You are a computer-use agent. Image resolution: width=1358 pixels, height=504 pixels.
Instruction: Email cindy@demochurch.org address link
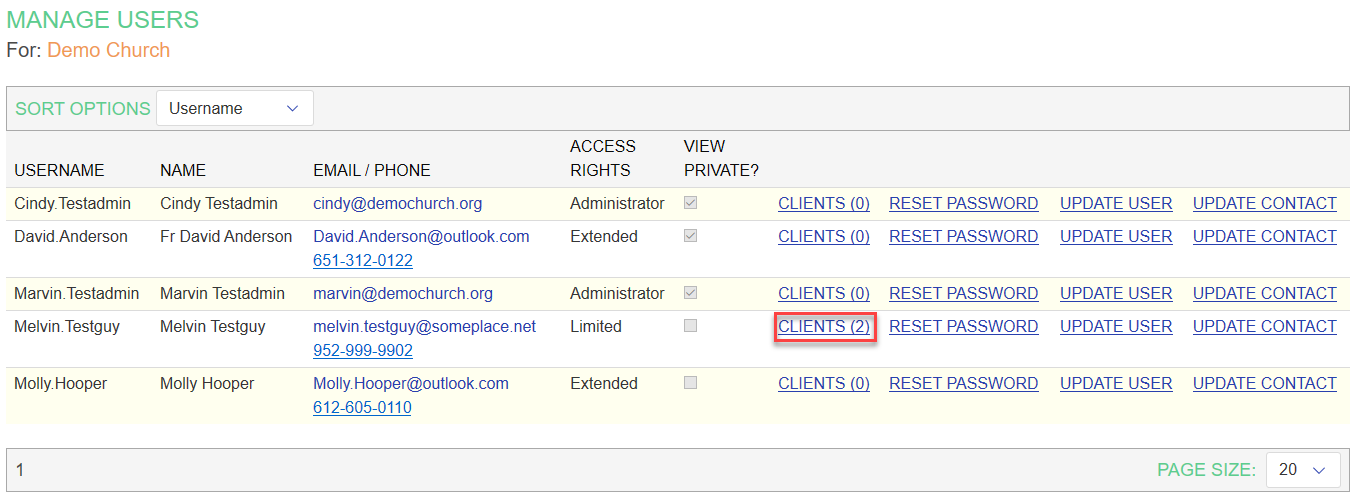coord(397,203)
